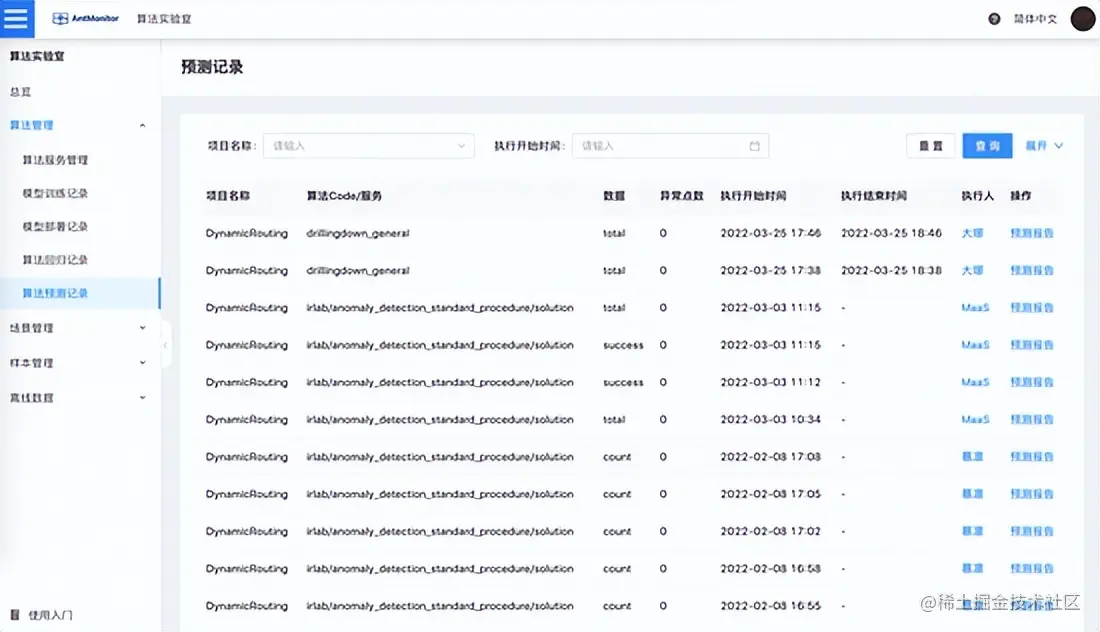Collapse the 算法管理 section in sidebar
The width and height of the screenshot is (1100, 632).
pos(142,125)
